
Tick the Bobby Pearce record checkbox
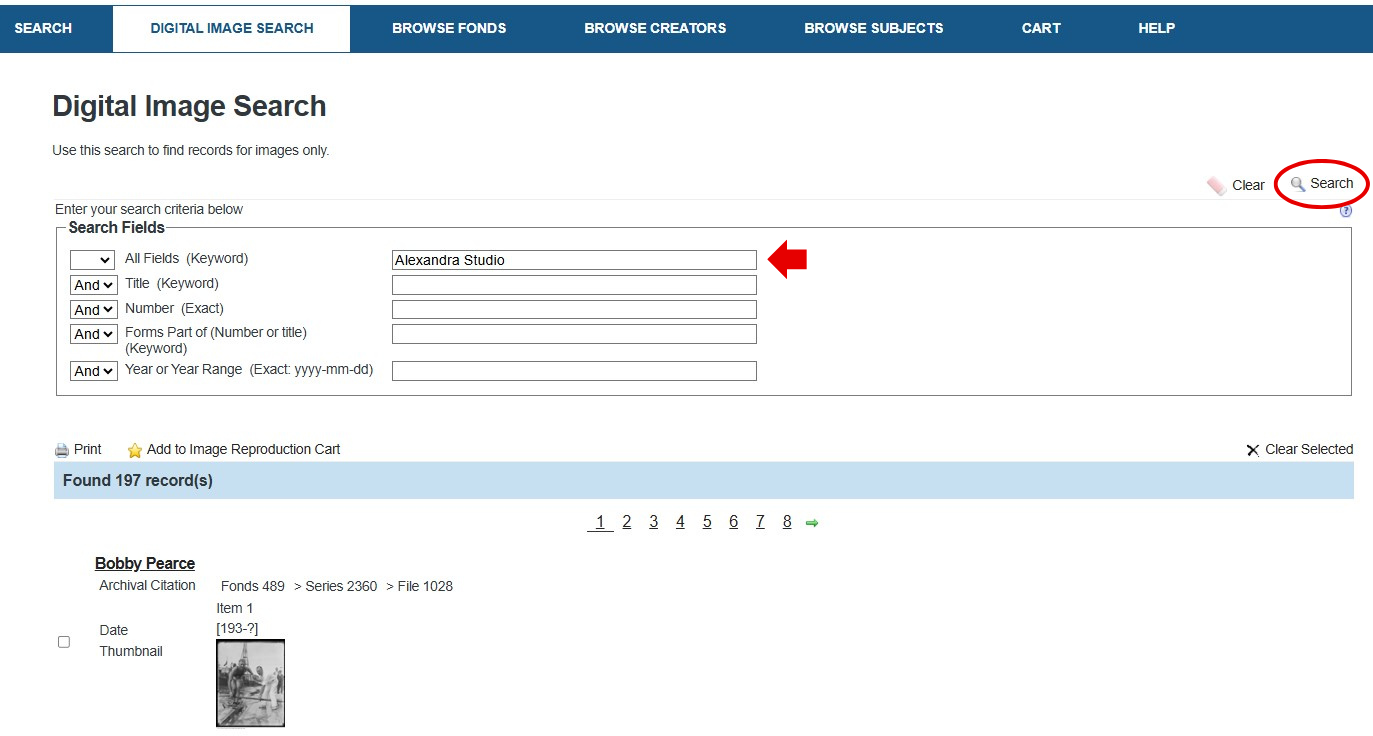tap(64, 642)
